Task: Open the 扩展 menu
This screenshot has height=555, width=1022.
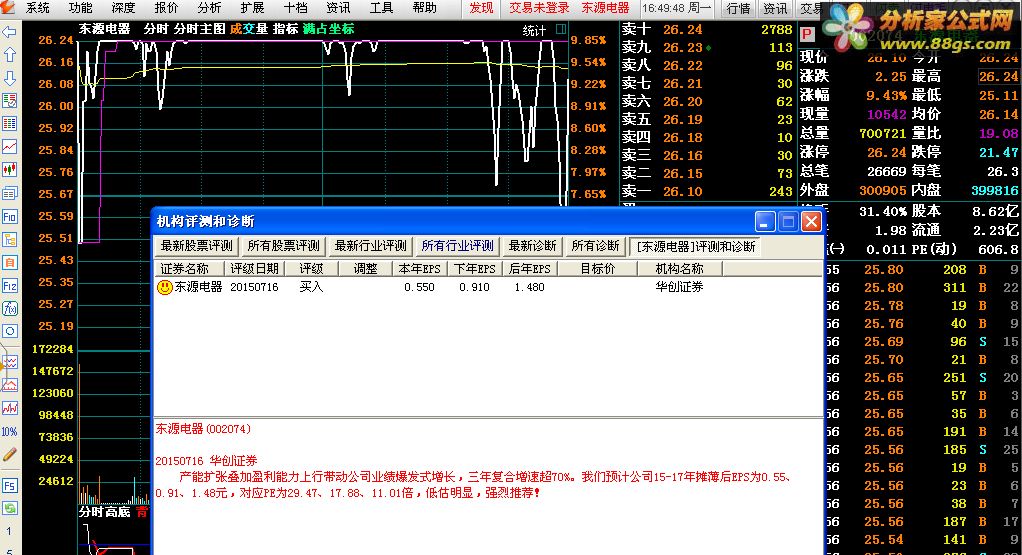Action: (252, 8)
